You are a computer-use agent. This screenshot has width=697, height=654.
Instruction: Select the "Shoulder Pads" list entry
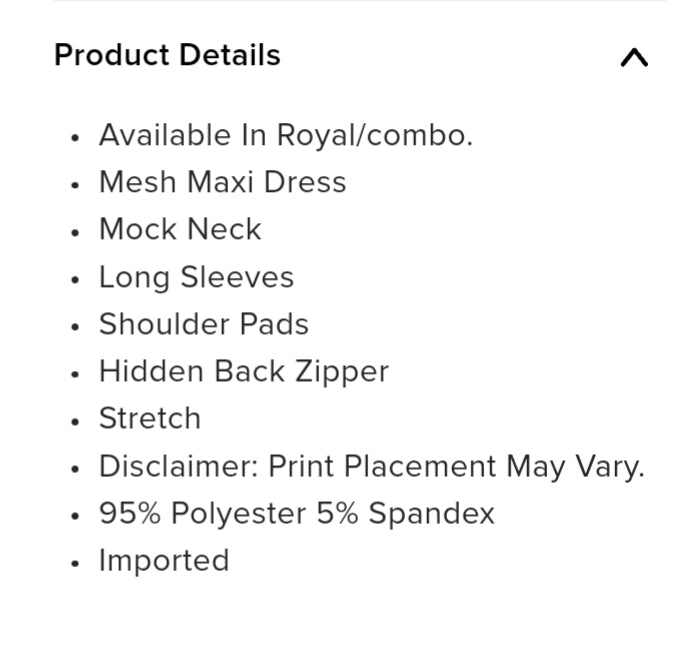(x=203, y=324)
